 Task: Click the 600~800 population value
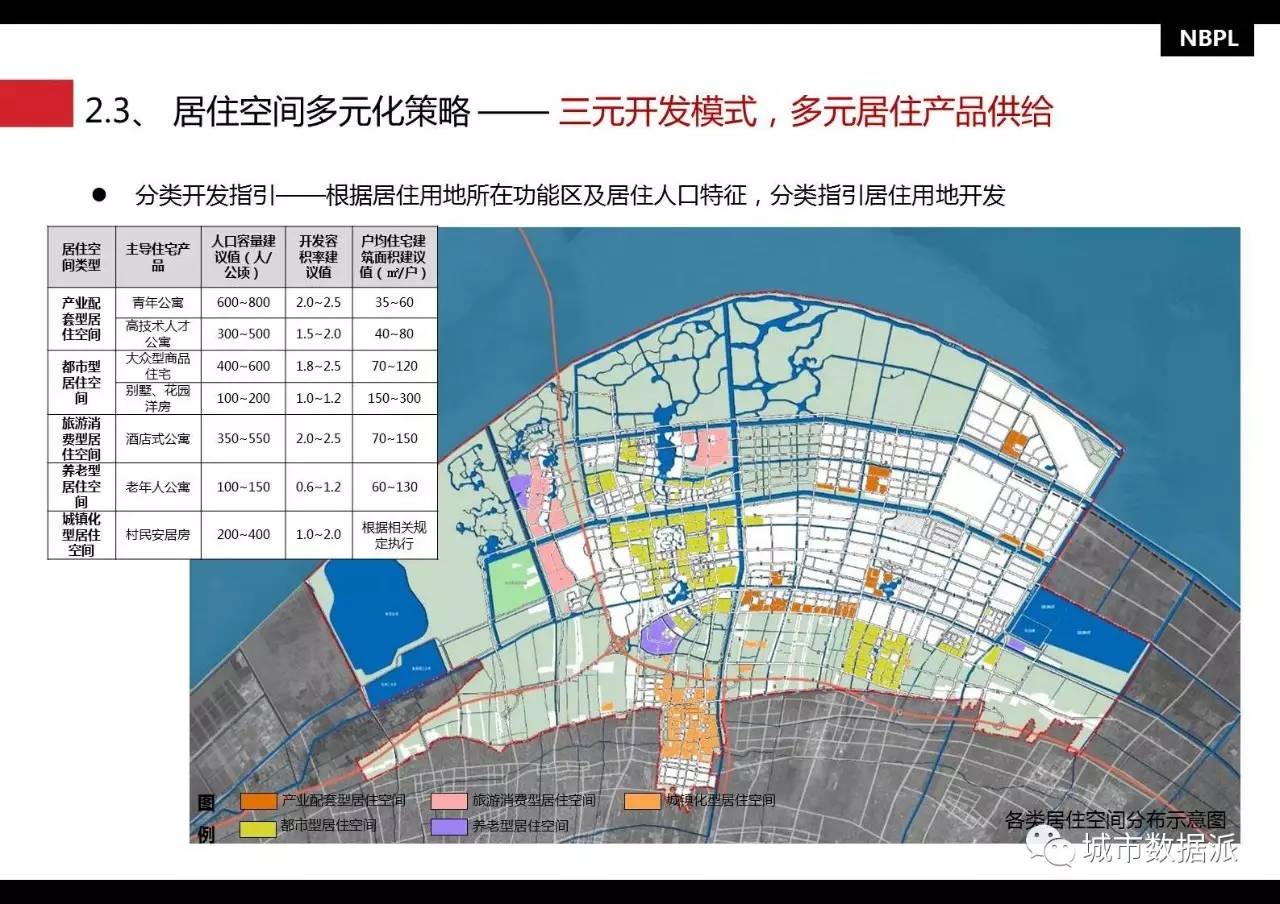pyautogui.click(x=243, y=302)
